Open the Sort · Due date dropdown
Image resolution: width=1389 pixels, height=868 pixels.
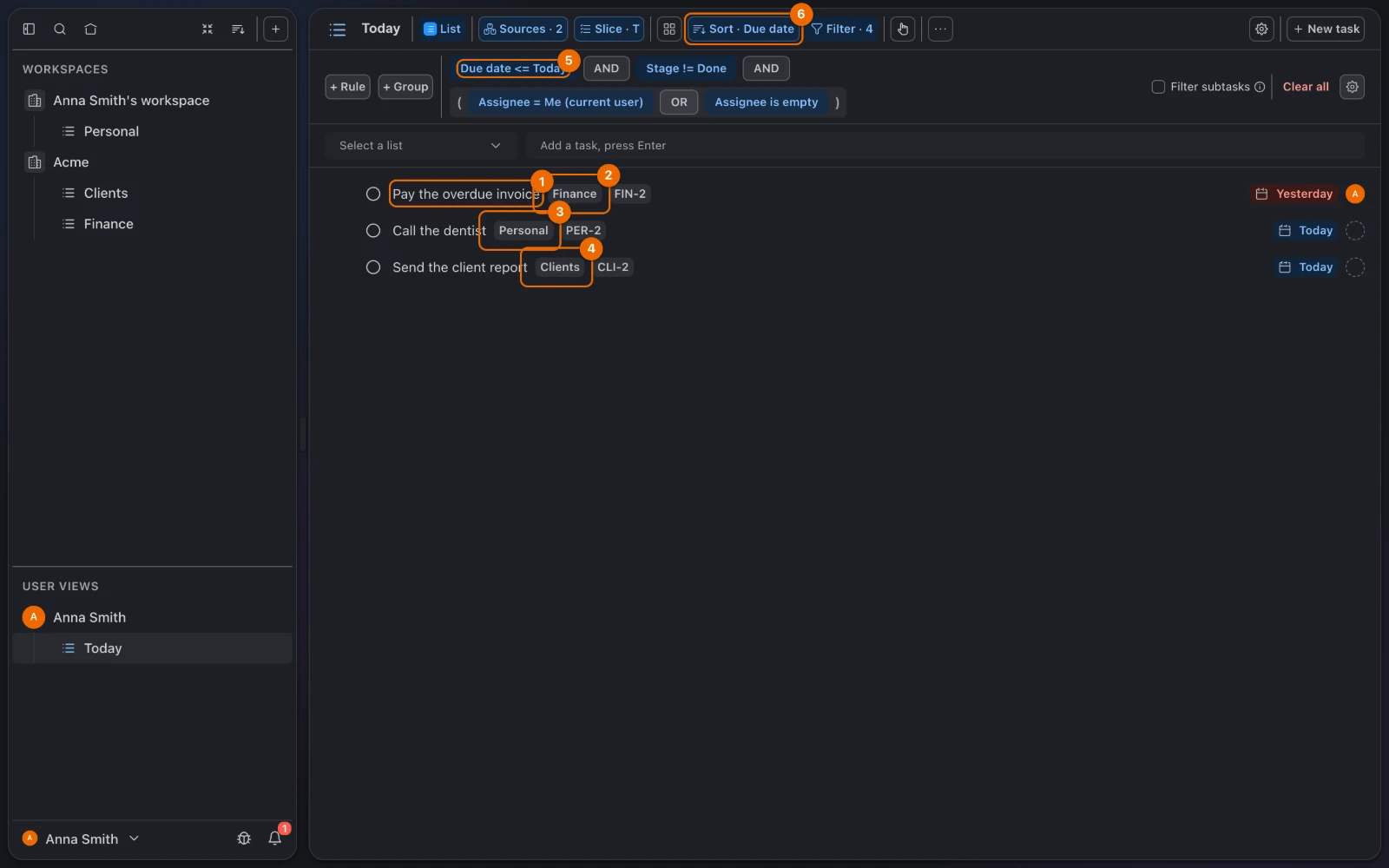[743, 29]
